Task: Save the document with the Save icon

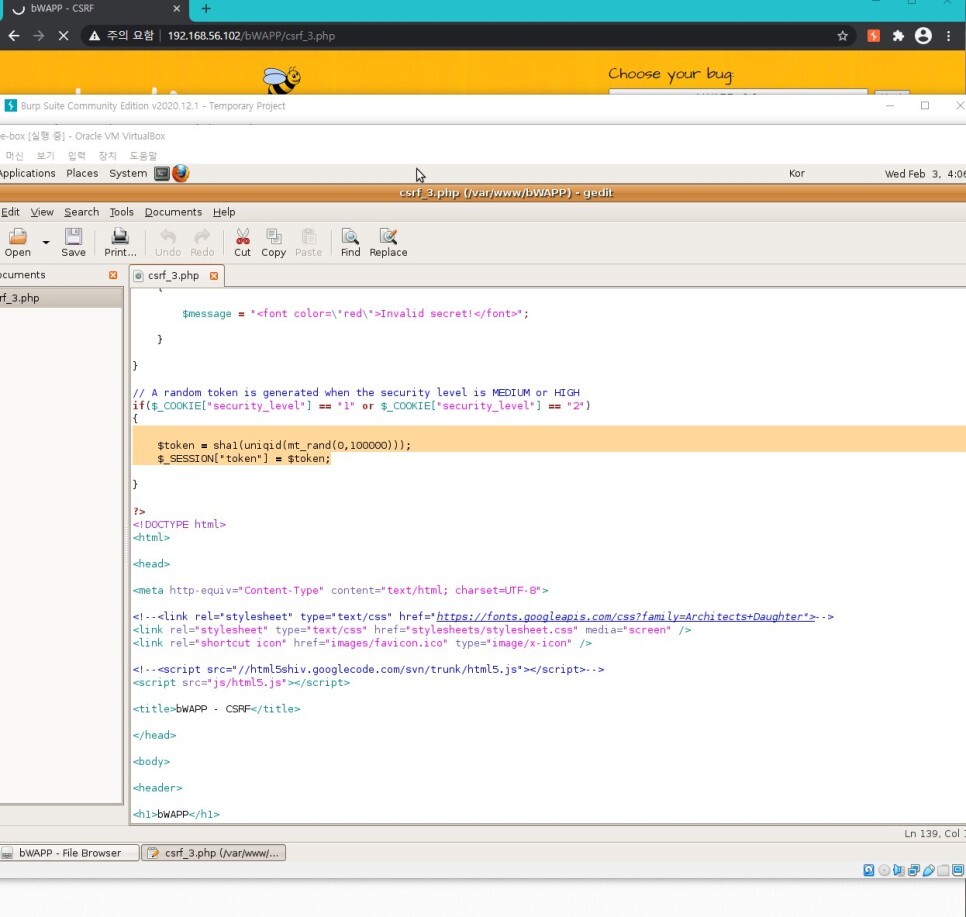Action: (x=73, y=242)
